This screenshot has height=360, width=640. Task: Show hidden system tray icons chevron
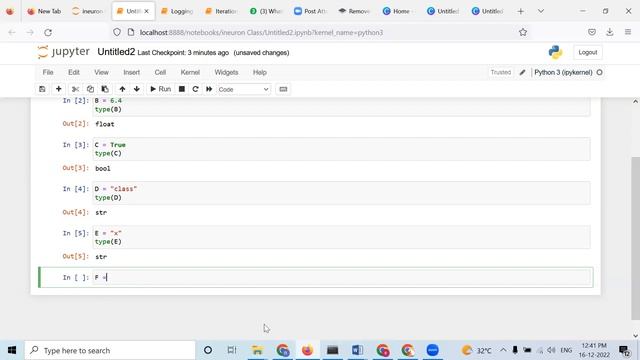503,350
